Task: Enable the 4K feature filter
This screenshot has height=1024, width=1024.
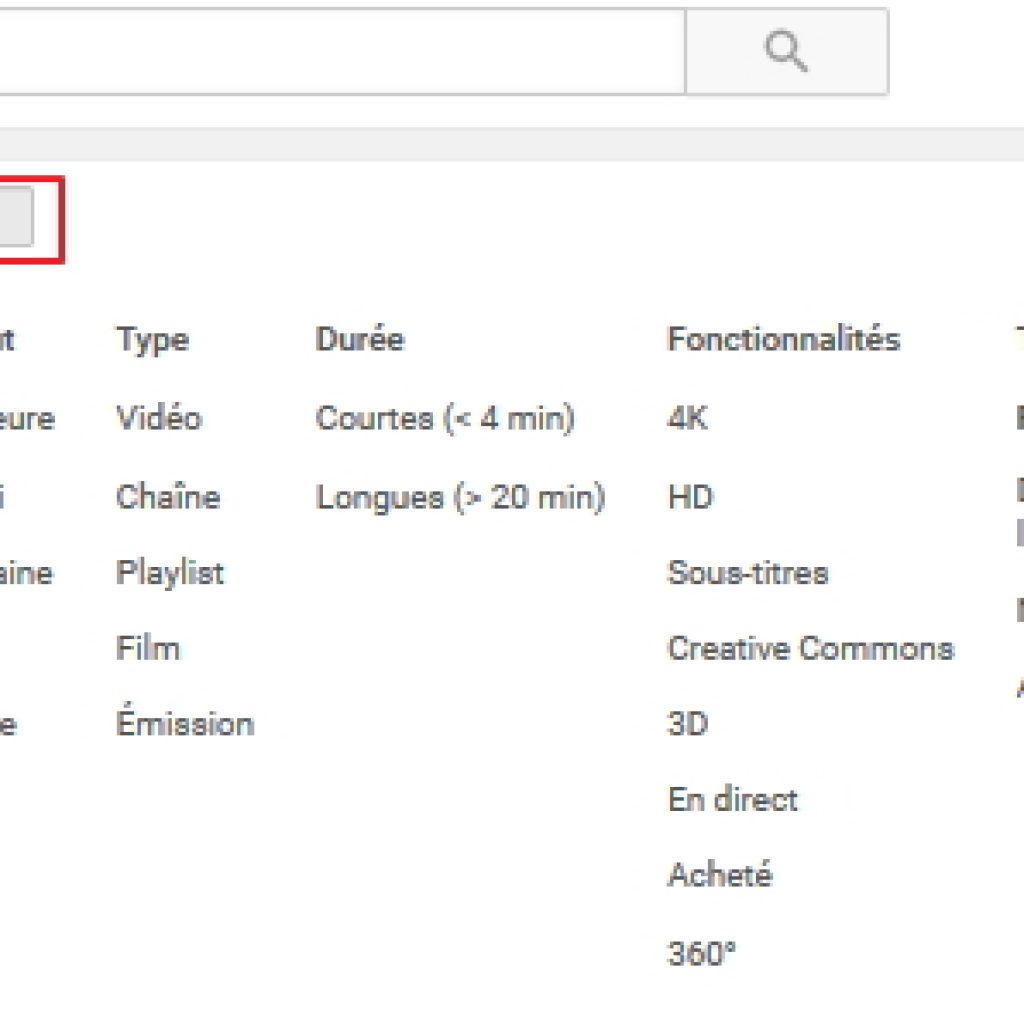Action: pyautogui.click(x=687, y=417)
